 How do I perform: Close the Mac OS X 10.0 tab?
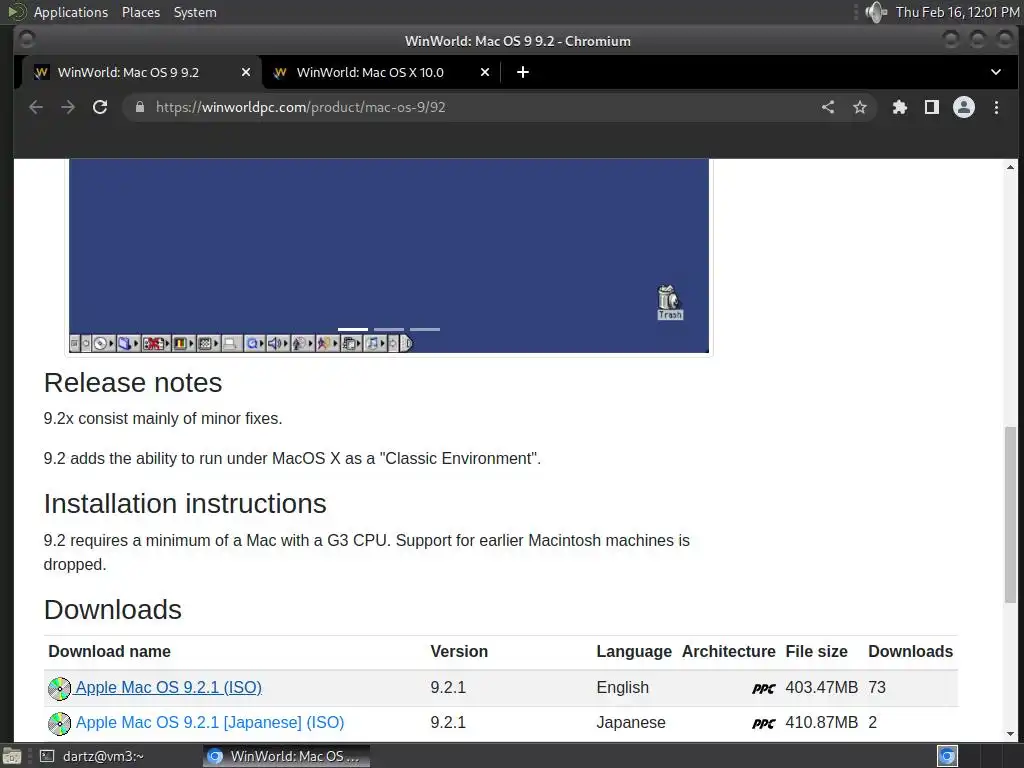(485, 72)
